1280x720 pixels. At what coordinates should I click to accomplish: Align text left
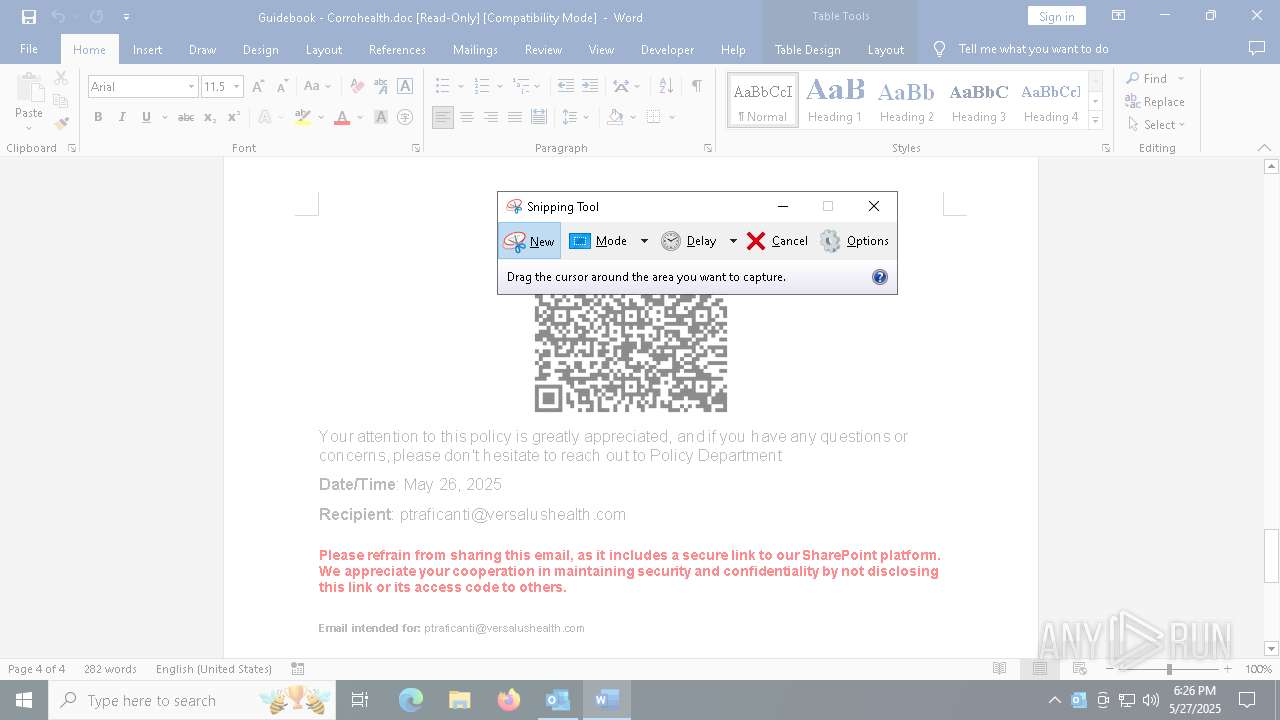[443, 117]
